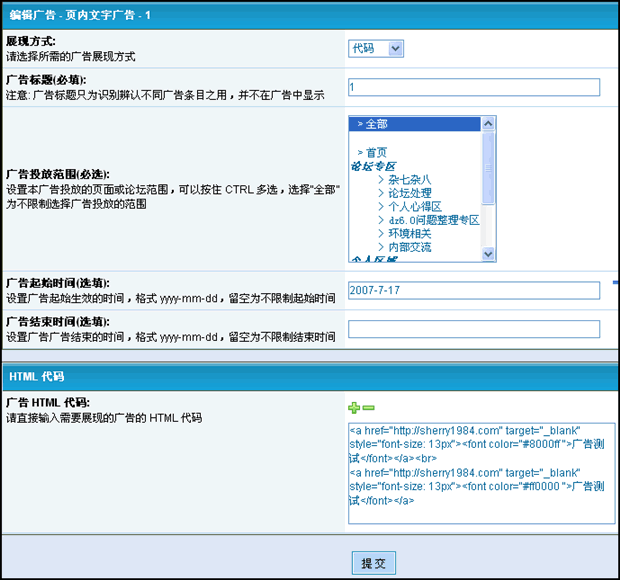Click the 广告起始时间 date field
Screen dimensions: 620x580
click(473, 289)
